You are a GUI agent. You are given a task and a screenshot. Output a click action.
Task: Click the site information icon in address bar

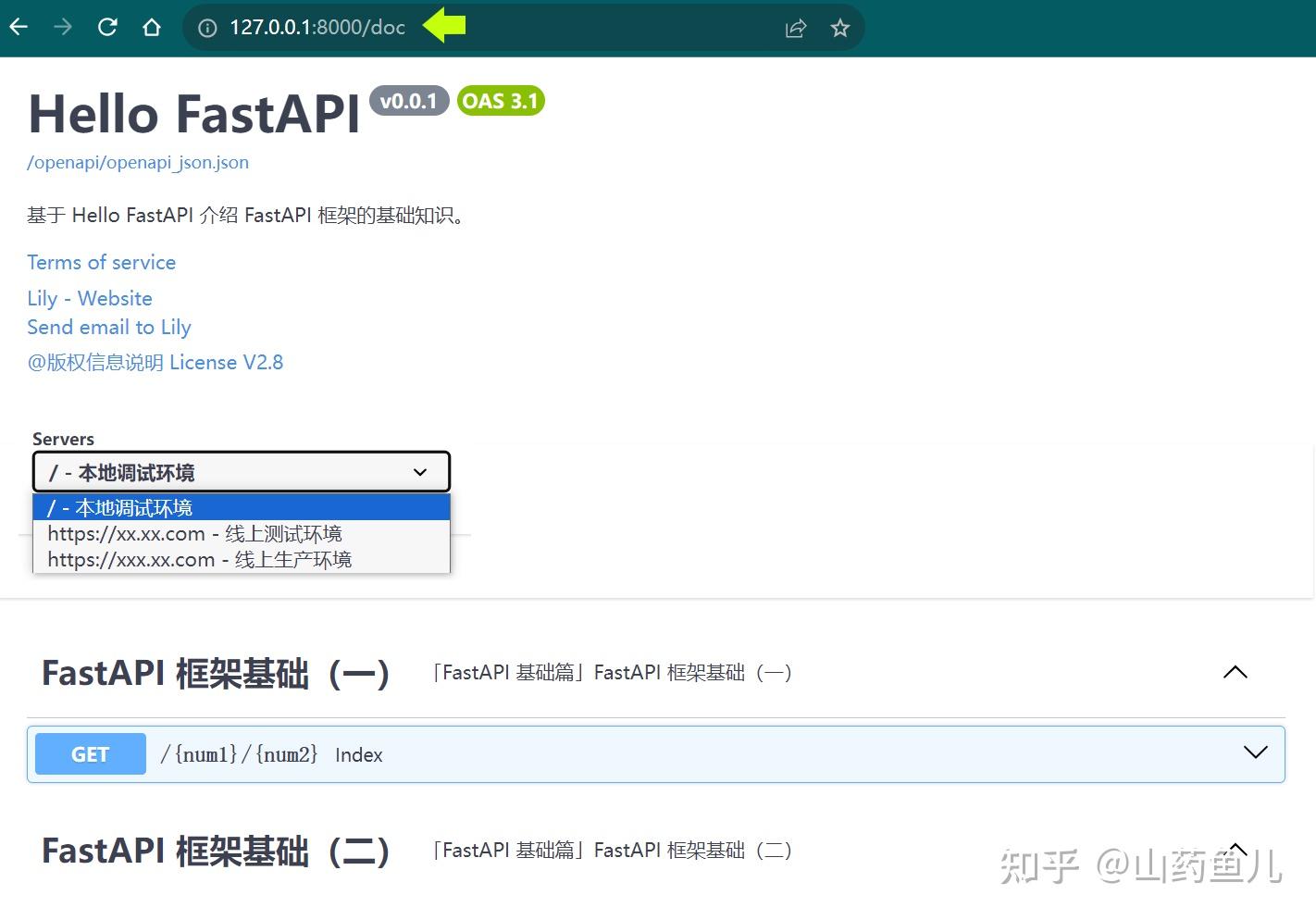point(205,27)
